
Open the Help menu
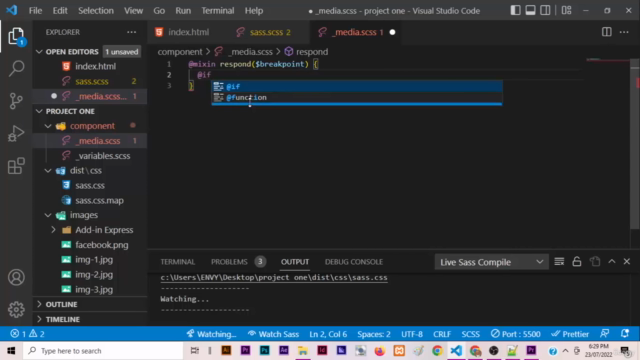(254, 11)
